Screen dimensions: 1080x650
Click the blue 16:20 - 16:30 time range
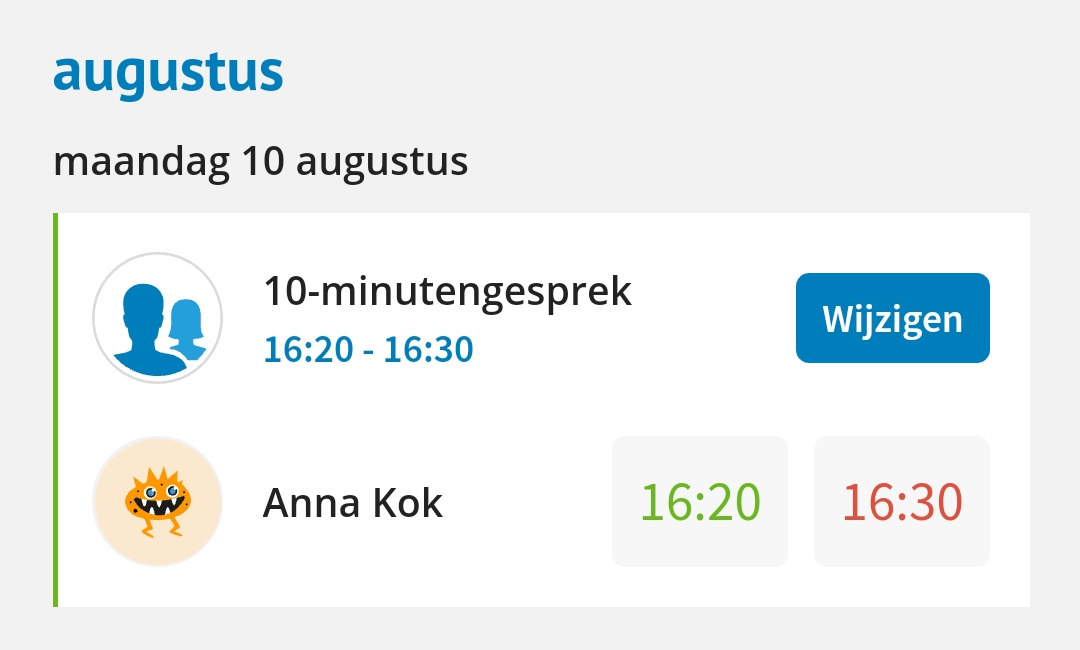click(x=368, y=349)
